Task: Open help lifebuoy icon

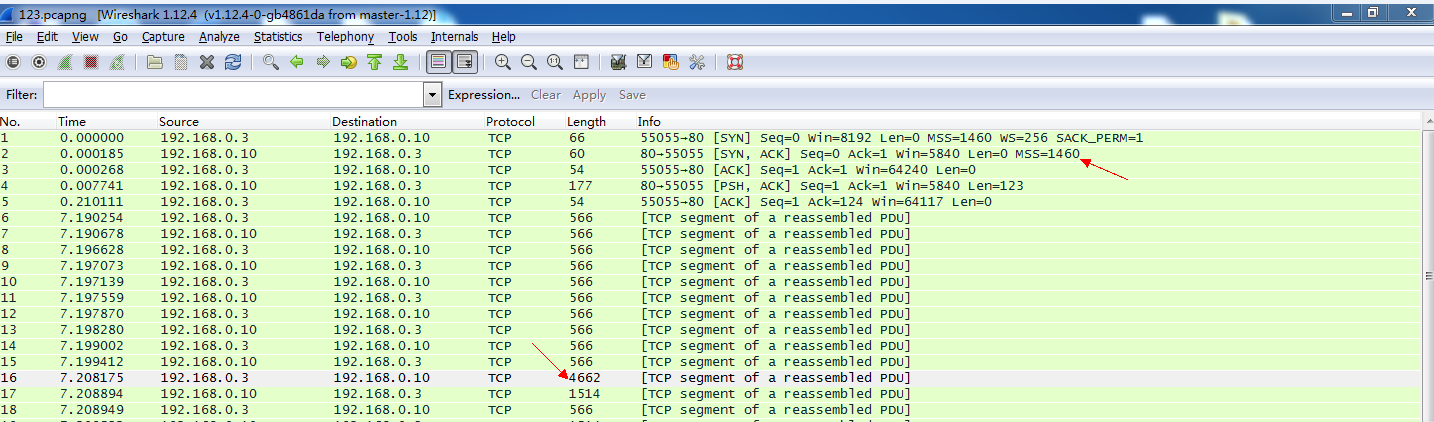Action: (735, 62)
